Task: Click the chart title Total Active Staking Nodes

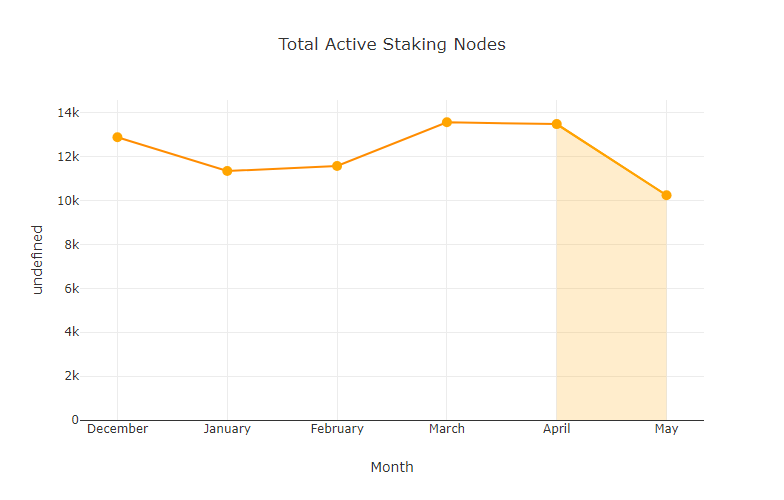Action: (392, 44)
